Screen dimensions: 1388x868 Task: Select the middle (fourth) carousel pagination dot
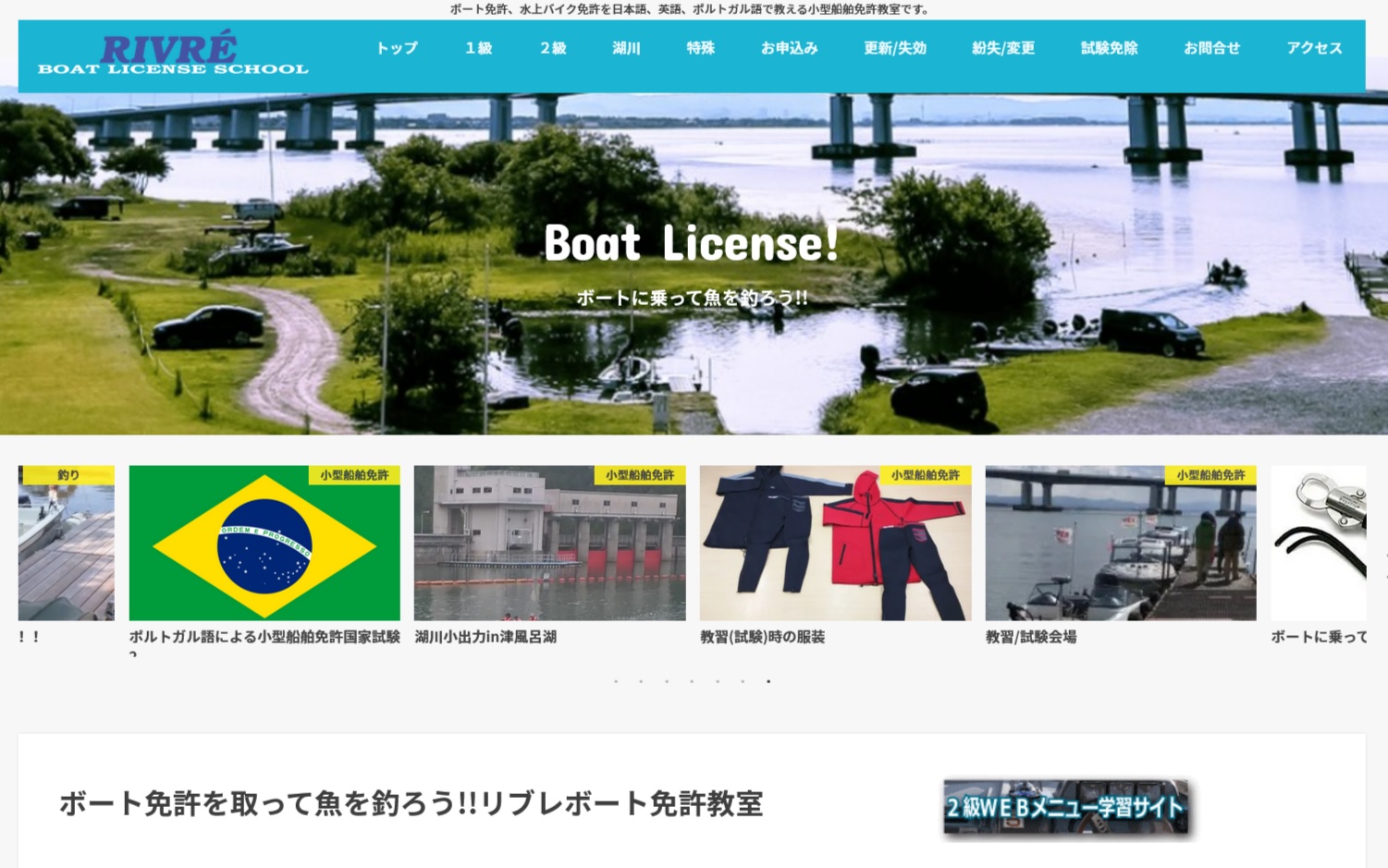[x=692, y=681]
